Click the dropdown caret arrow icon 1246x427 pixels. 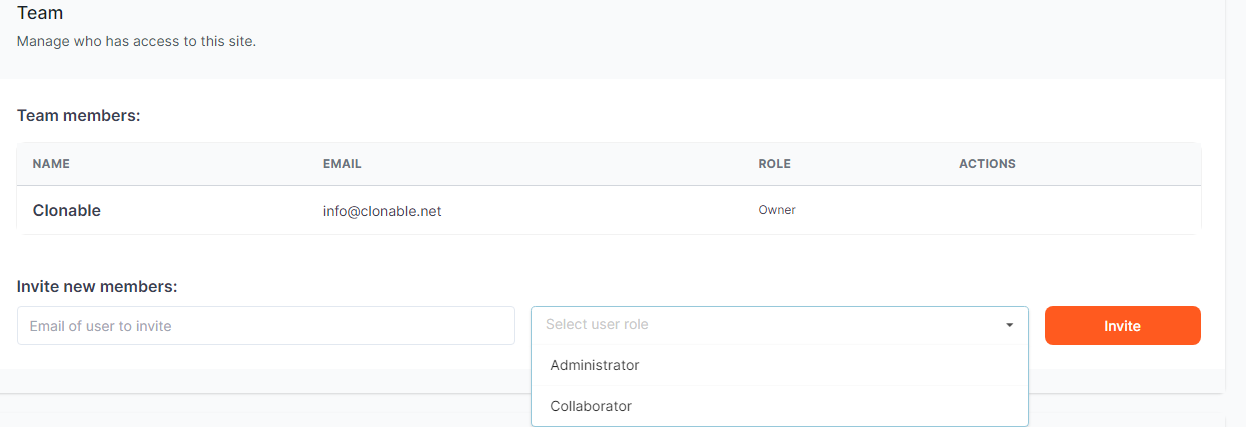(x=1009, y=325)
